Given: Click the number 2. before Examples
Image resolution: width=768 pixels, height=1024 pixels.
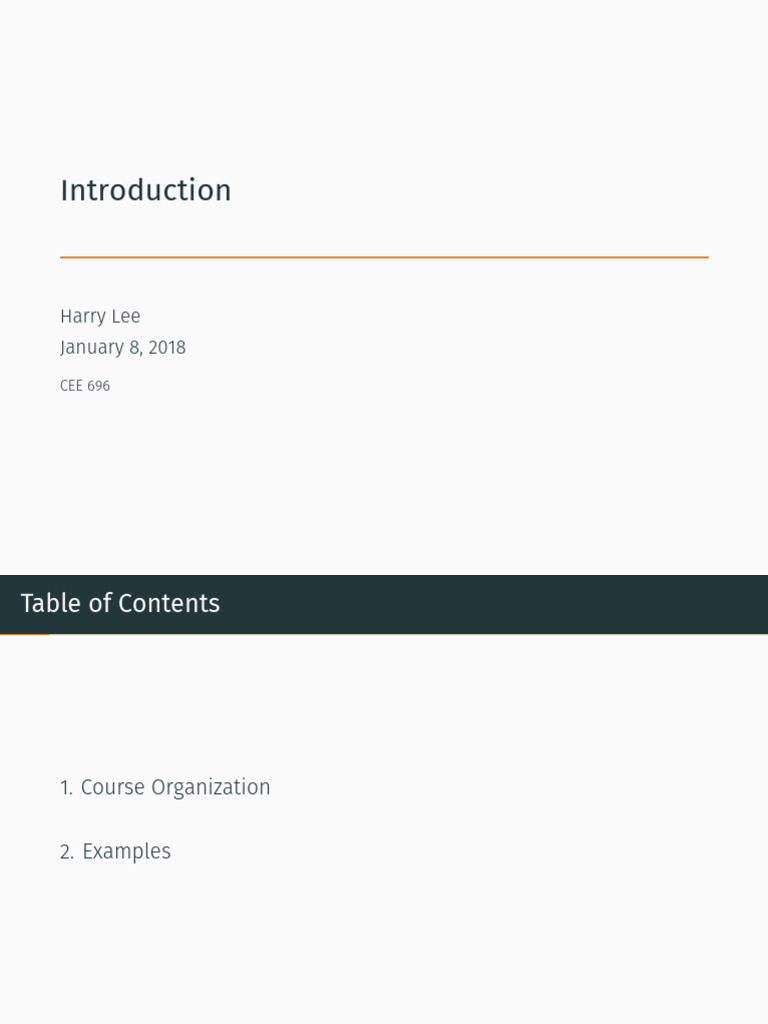Looking at the screenshot, I should click(x=67, y=852).
